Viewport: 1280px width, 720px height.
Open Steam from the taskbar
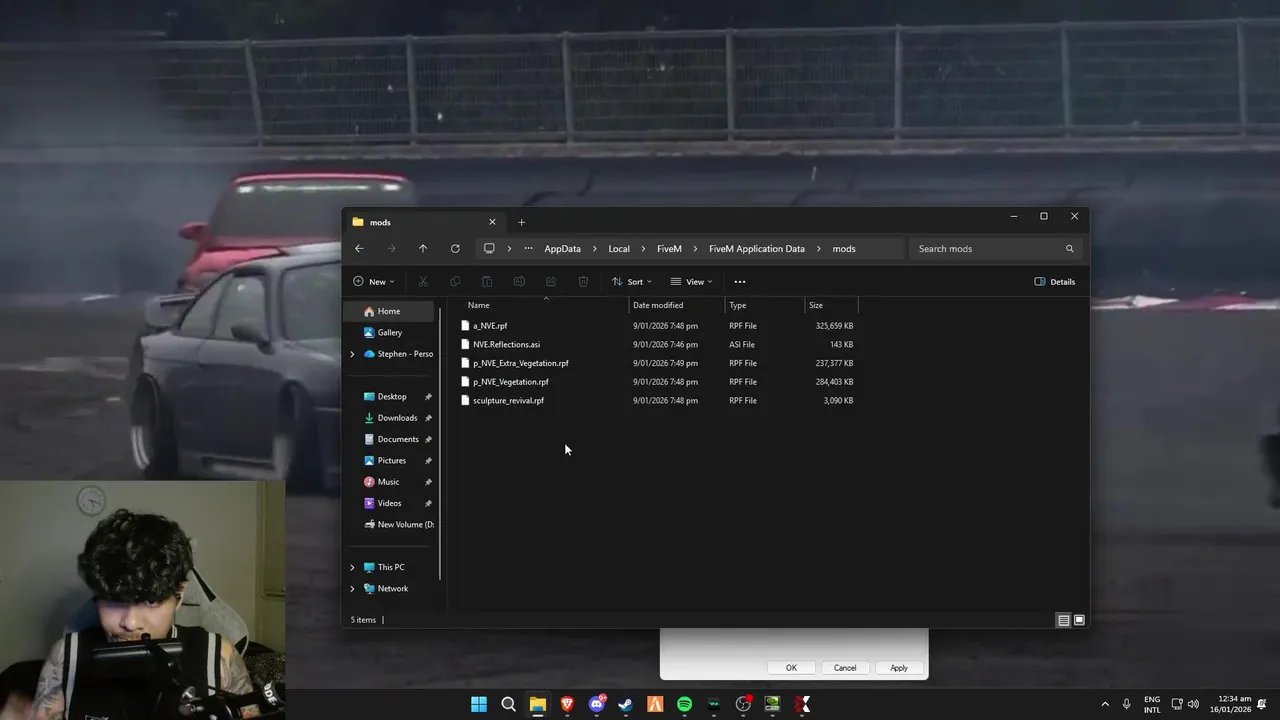coord(626,704)
